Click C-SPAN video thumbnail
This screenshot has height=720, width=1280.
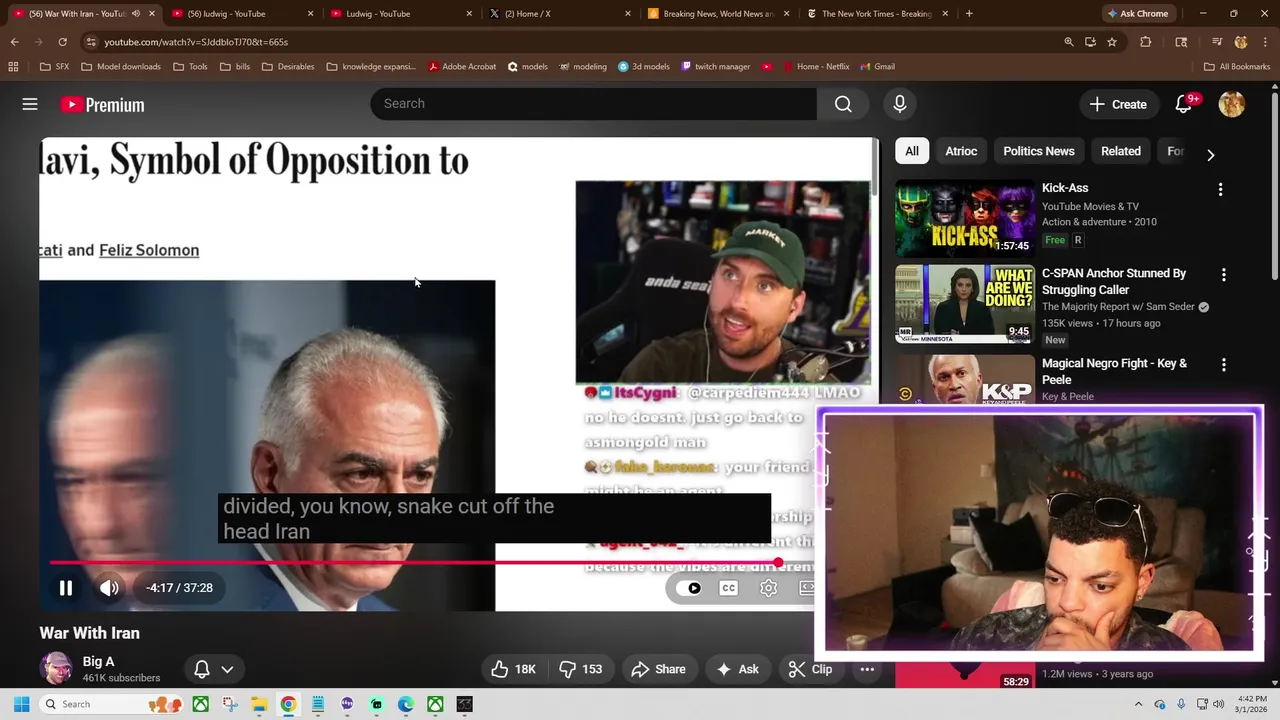coord(965,303)
